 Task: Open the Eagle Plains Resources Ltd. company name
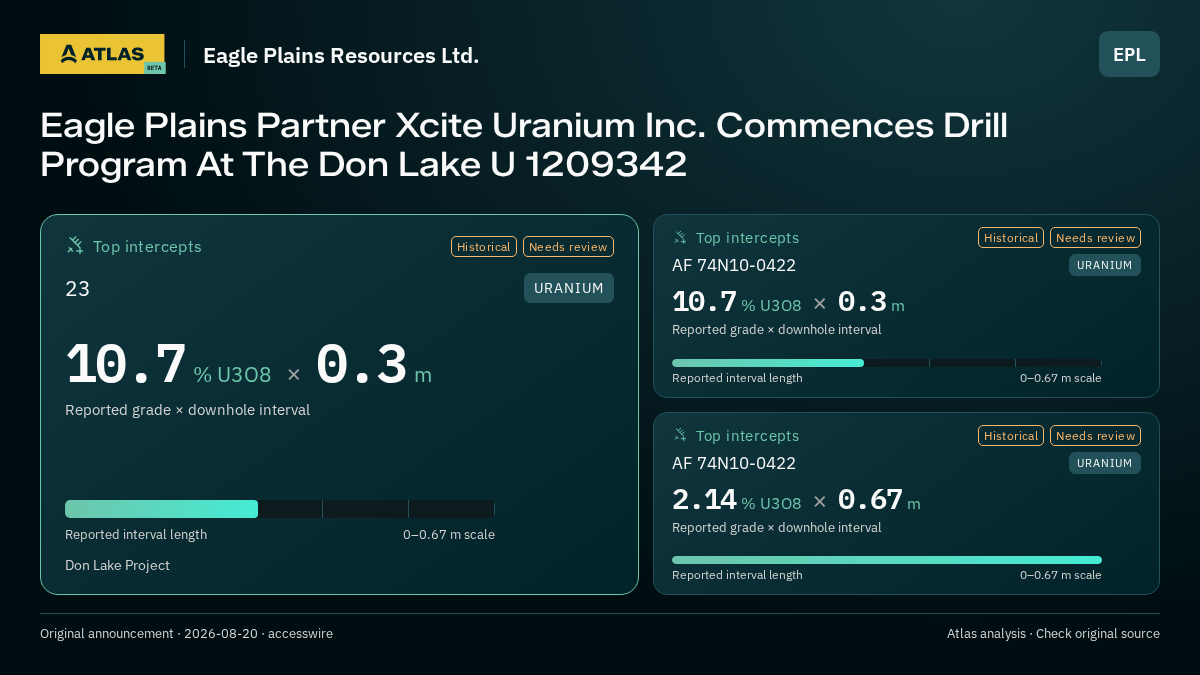341,55
